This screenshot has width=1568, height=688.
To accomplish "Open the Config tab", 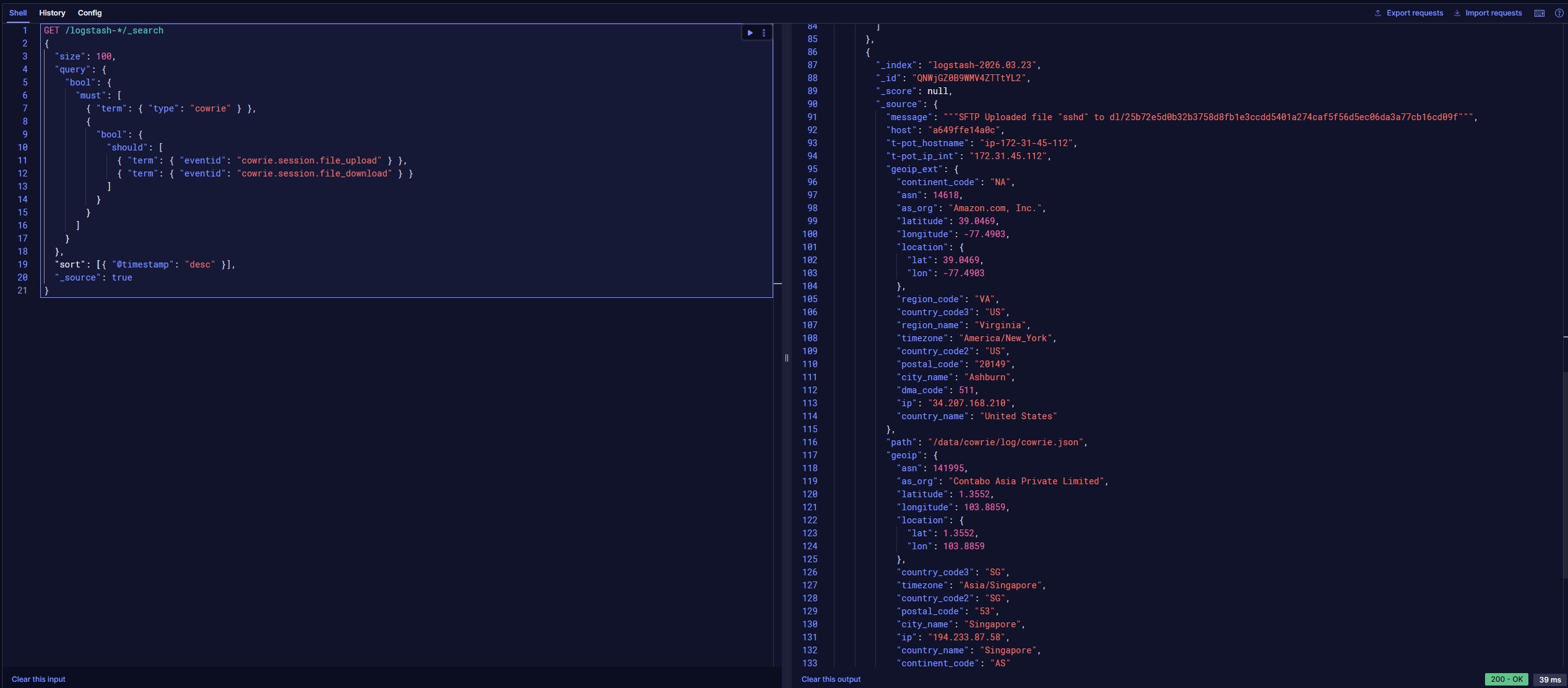I will 90,13.
